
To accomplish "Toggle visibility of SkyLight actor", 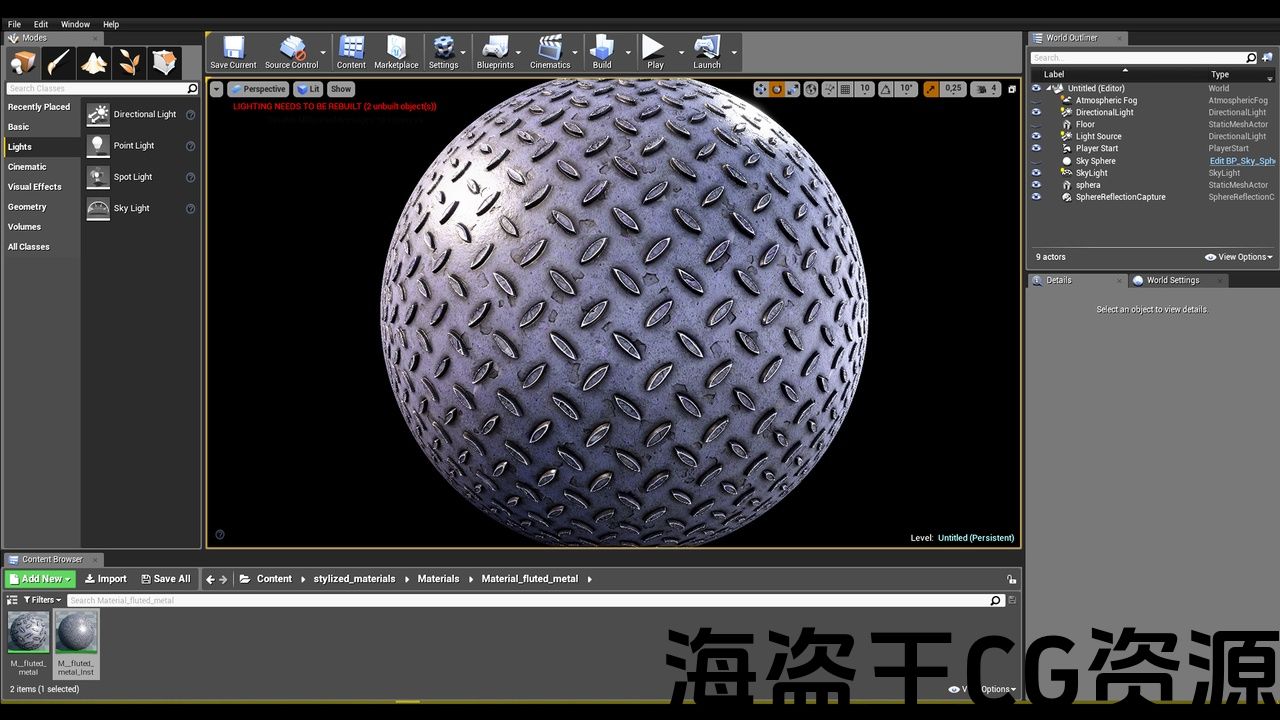I will (x=1036, y=173).
